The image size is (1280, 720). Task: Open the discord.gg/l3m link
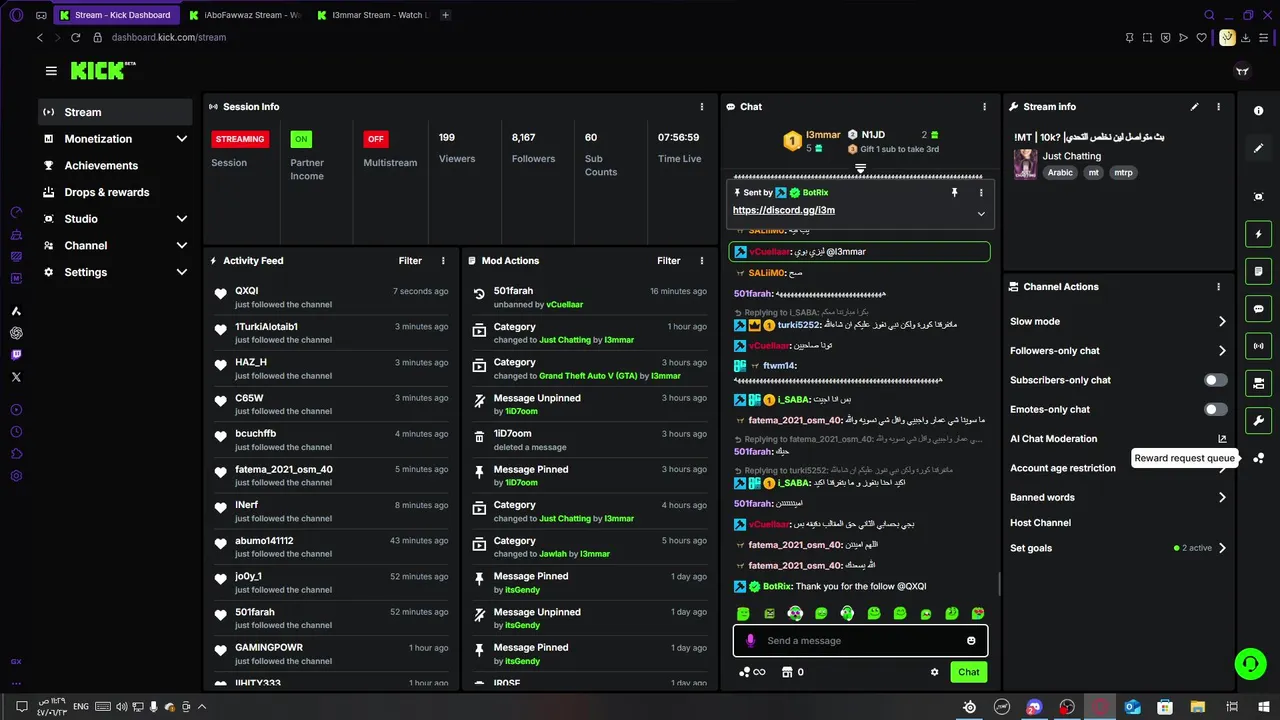pos(784,210)
